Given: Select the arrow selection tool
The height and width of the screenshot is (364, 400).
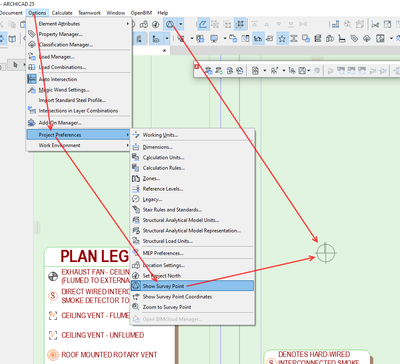Looking at the screenshot, I should click(15, 65).
